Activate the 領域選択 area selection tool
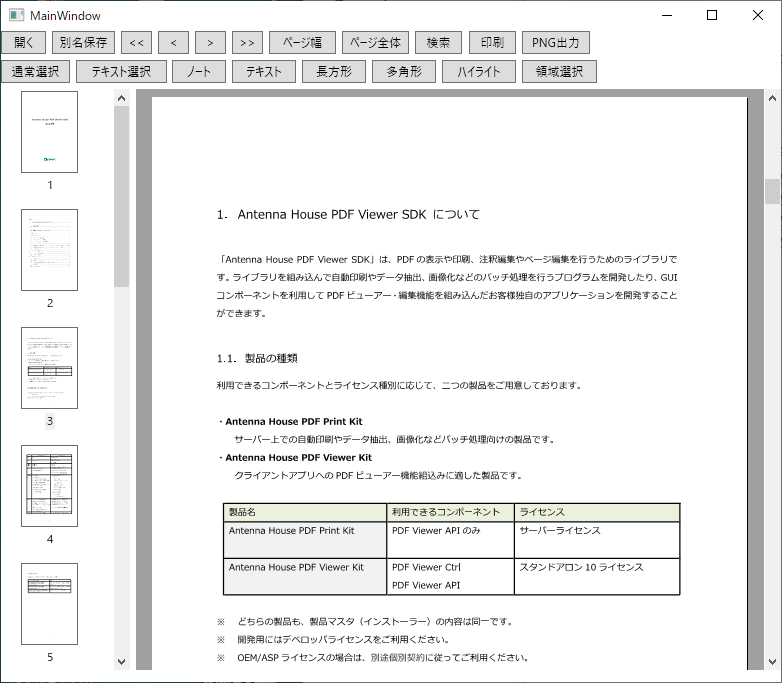 (559, 71)
